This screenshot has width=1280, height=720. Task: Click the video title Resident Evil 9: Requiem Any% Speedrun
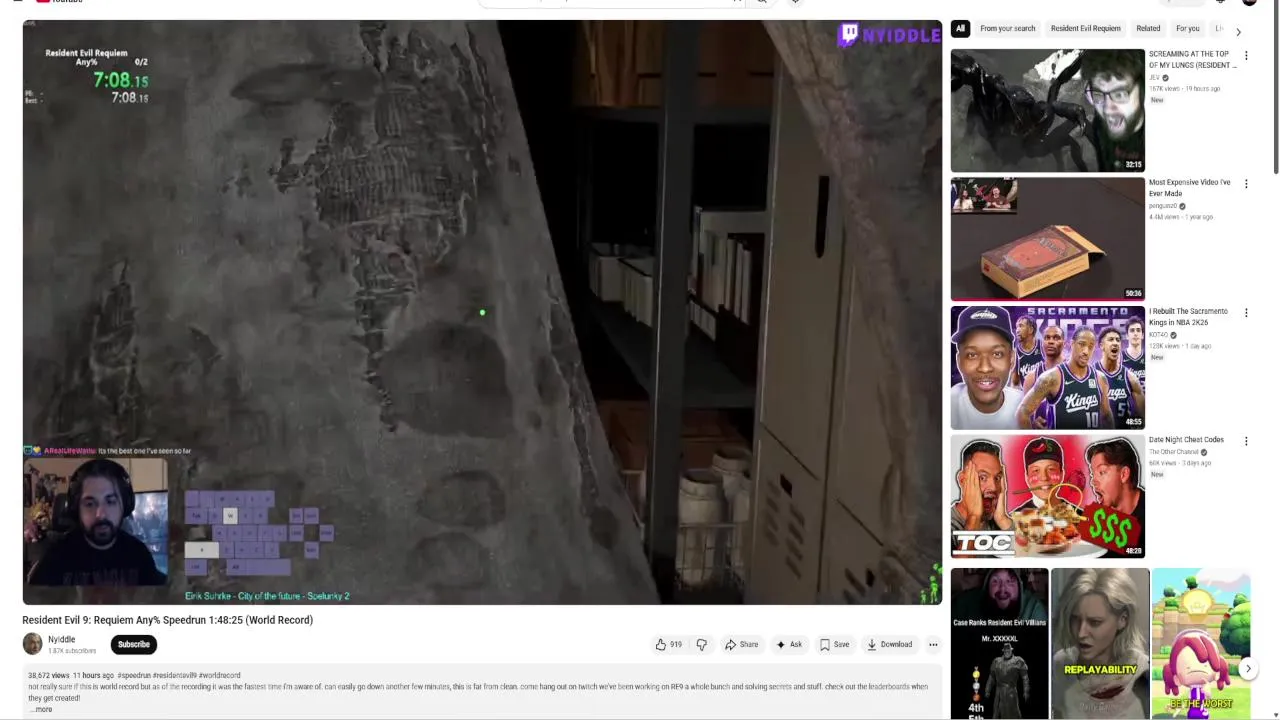tap(168, 620)
